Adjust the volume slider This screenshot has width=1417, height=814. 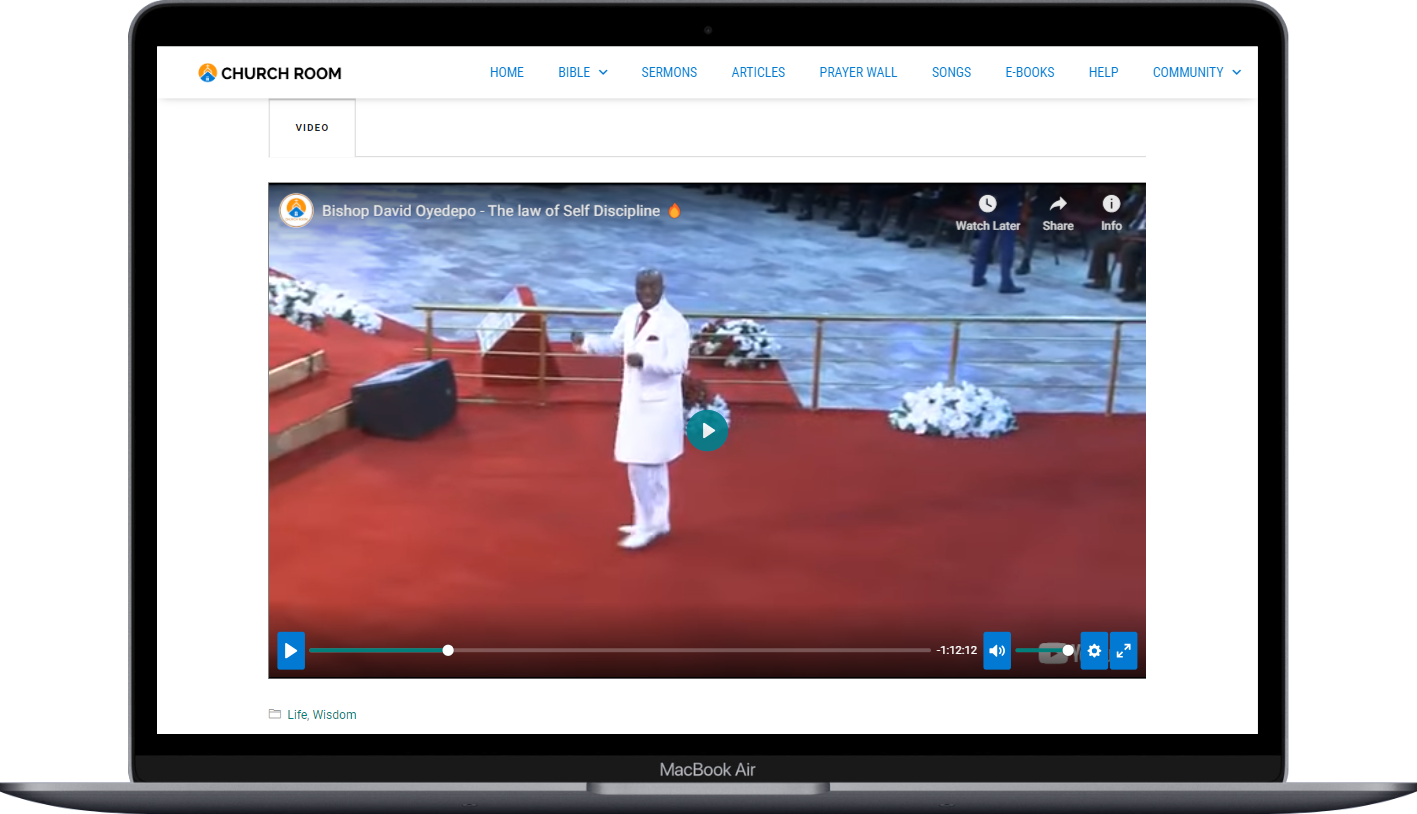pyautogui.click(x=1044, y=650)
